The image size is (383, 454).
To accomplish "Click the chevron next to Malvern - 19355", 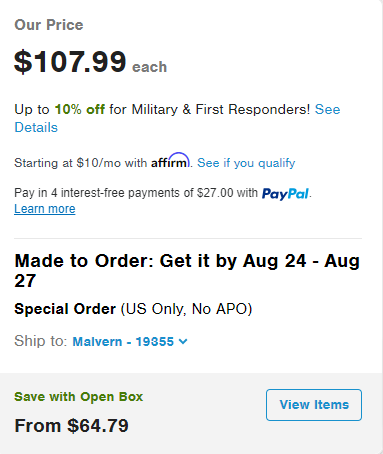I will coord(183,341).
